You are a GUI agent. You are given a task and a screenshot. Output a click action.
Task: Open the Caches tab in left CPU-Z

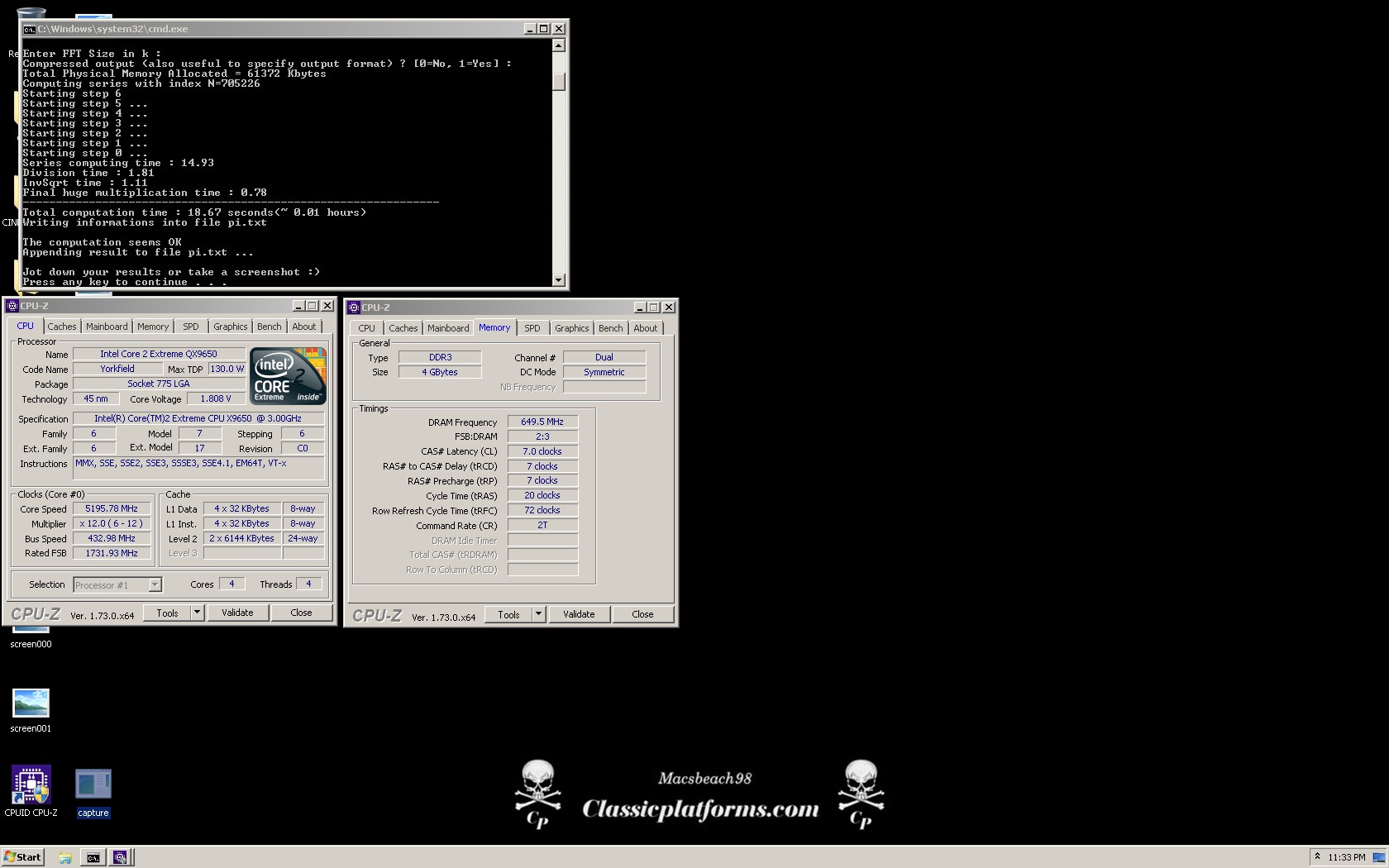click(x=61, y=327)
